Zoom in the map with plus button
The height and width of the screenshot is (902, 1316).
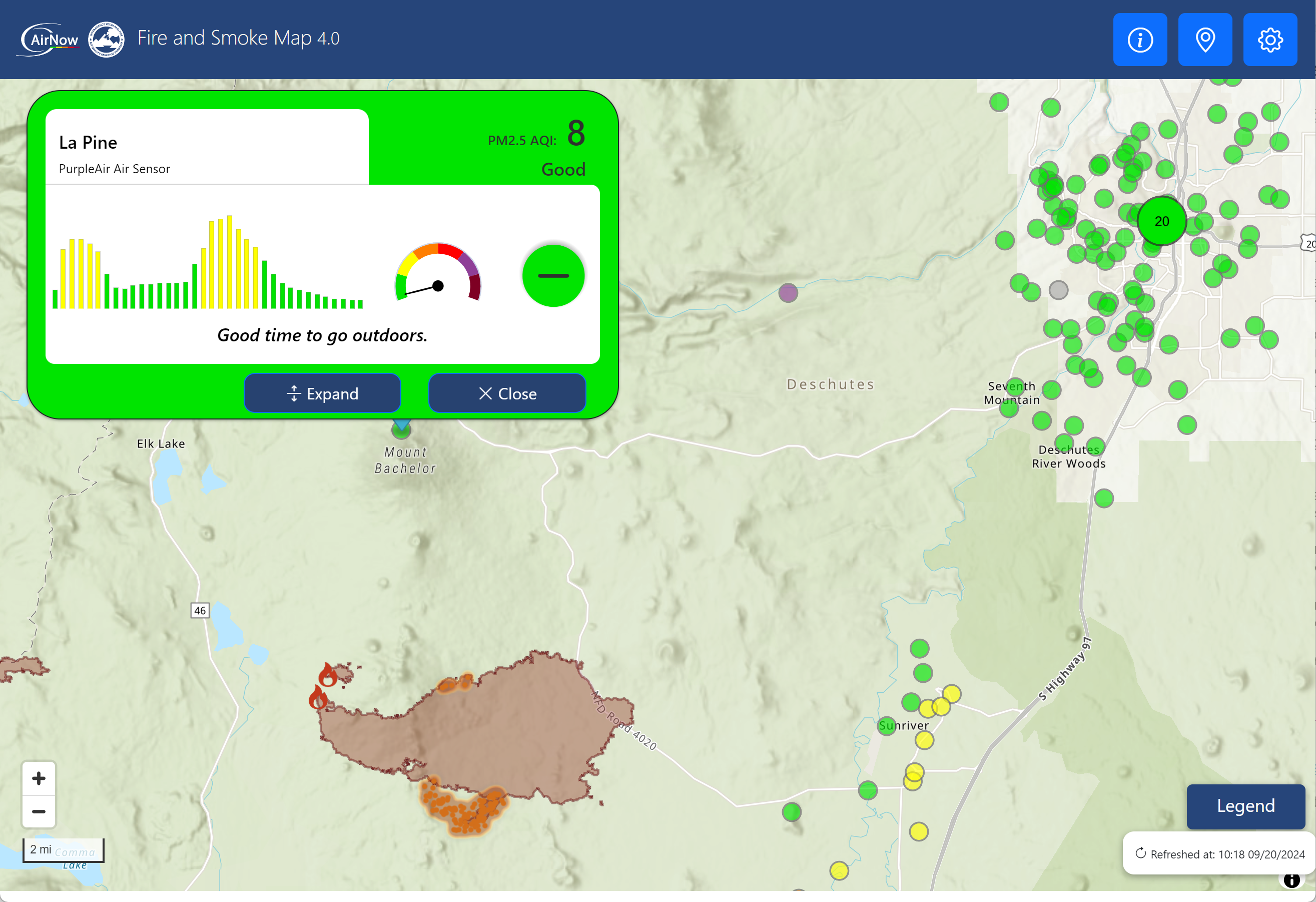(x=39, y=778)
